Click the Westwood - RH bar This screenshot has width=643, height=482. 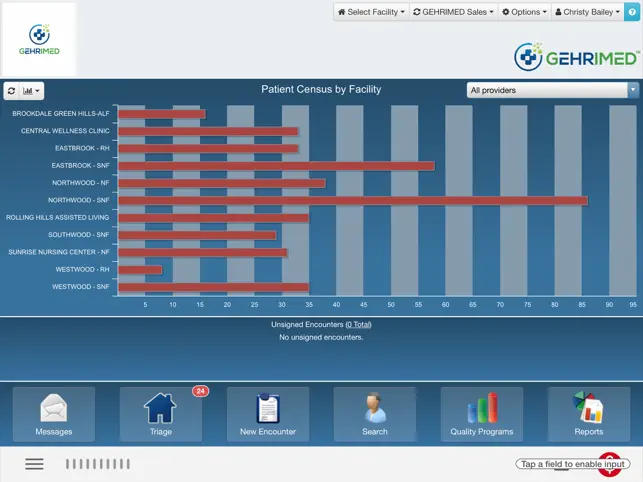coord(140,270)
